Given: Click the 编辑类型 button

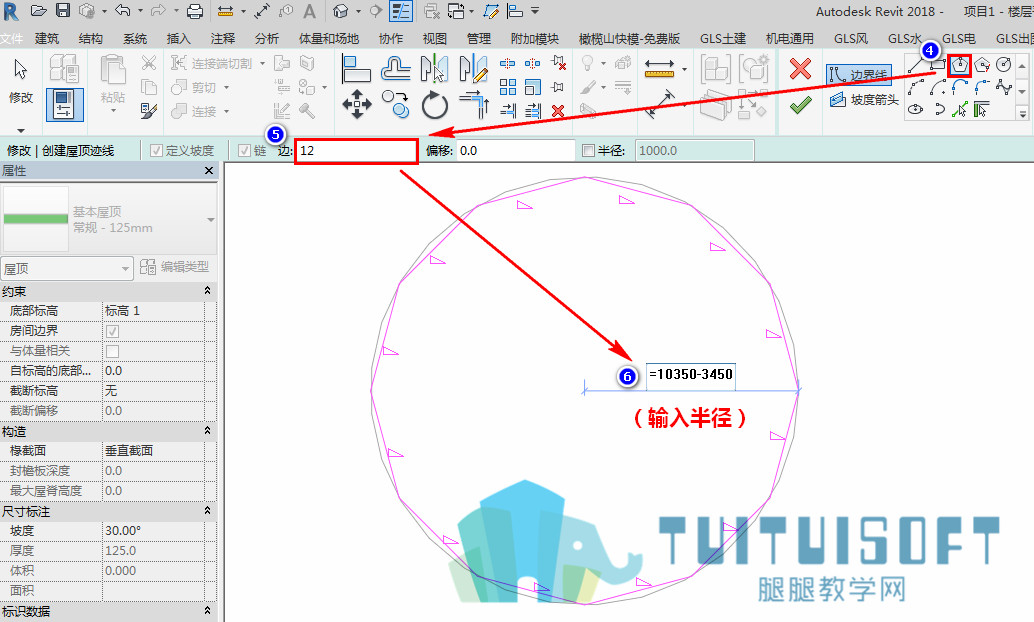Looking at the screenshot, I should [175, 267].
